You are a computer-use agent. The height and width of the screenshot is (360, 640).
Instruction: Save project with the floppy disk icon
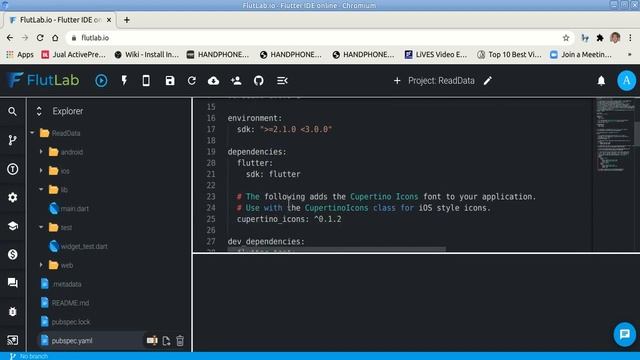[170, 80]
